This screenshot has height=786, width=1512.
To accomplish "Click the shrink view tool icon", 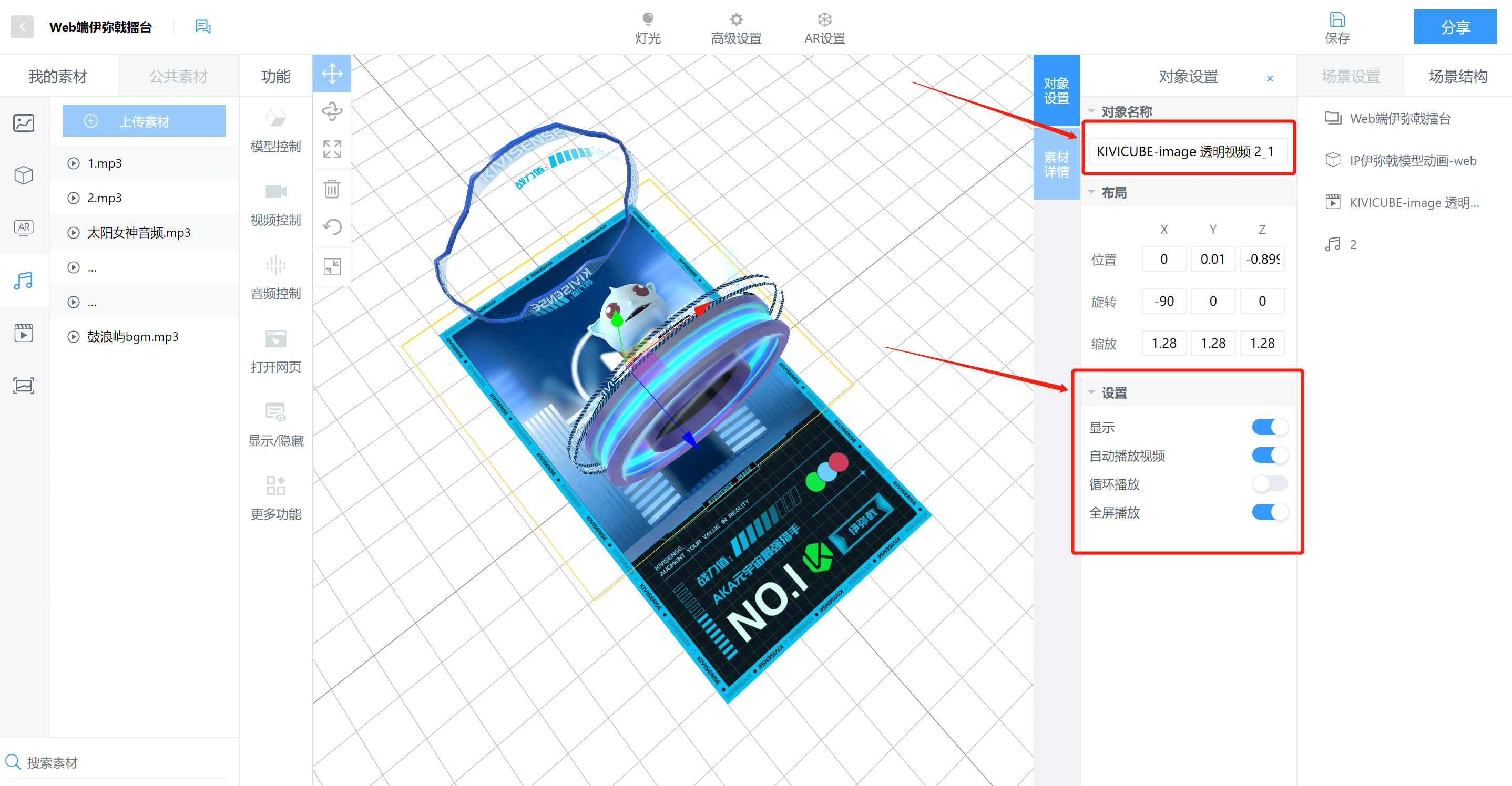I will (x=332, y=267).
